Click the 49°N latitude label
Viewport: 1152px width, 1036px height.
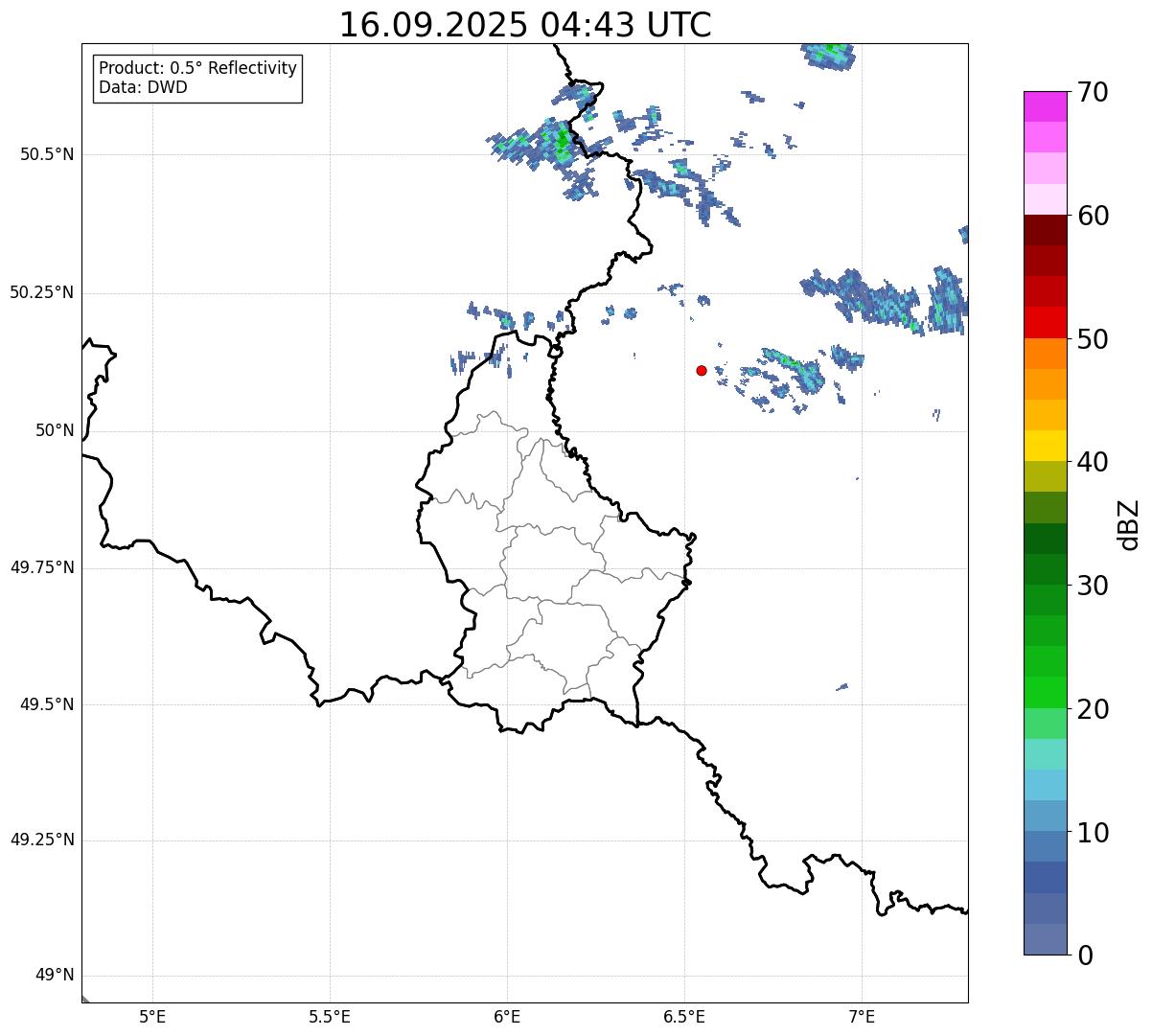click(55, 976)
